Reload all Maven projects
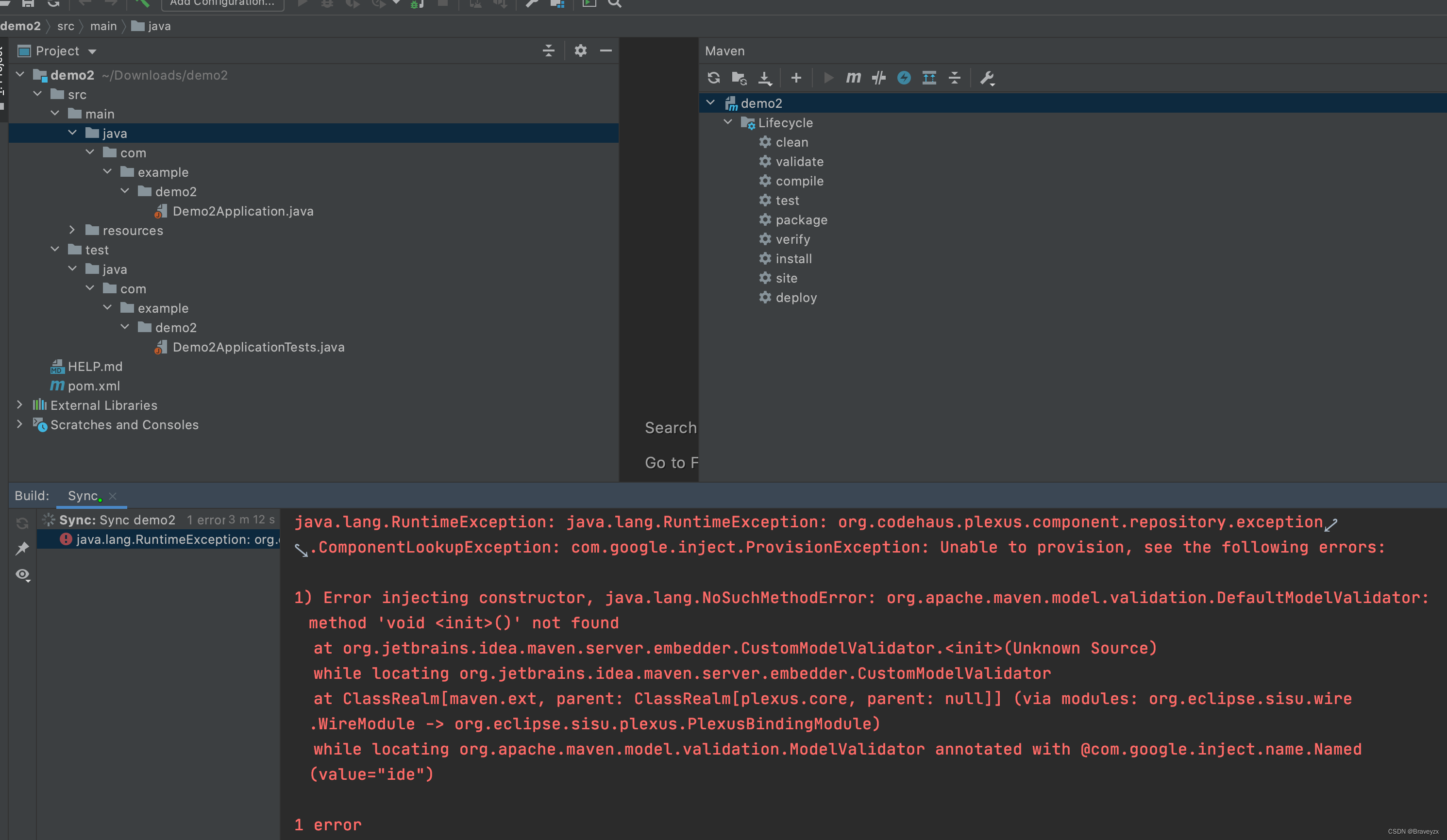The width and height of the screenshot is (1447, 840). pyautogui.click(x=714, y=78)
